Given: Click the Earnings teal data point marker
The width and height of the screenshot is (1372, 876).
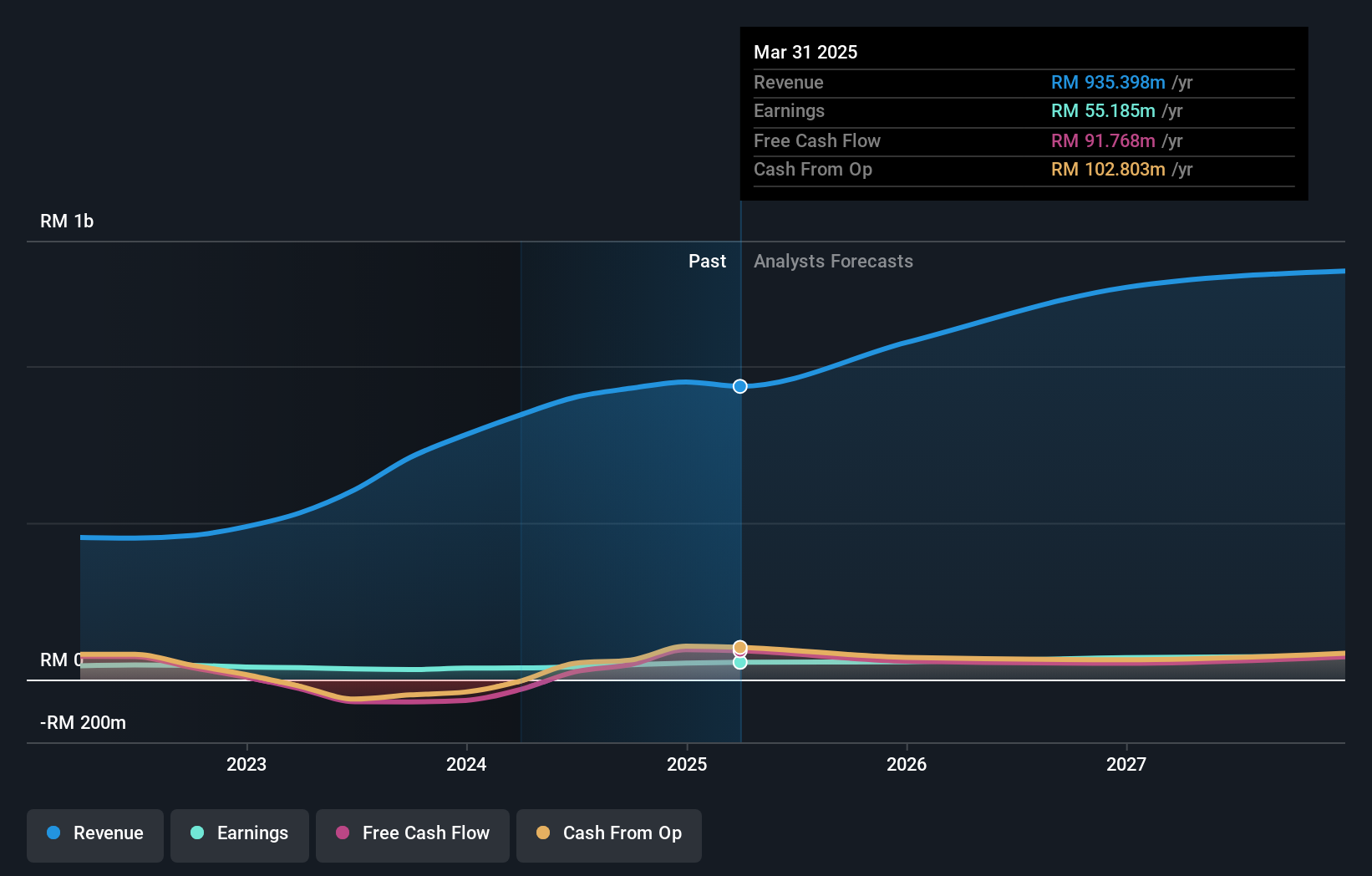Looking at the screenshot, I should coord(740,662).
